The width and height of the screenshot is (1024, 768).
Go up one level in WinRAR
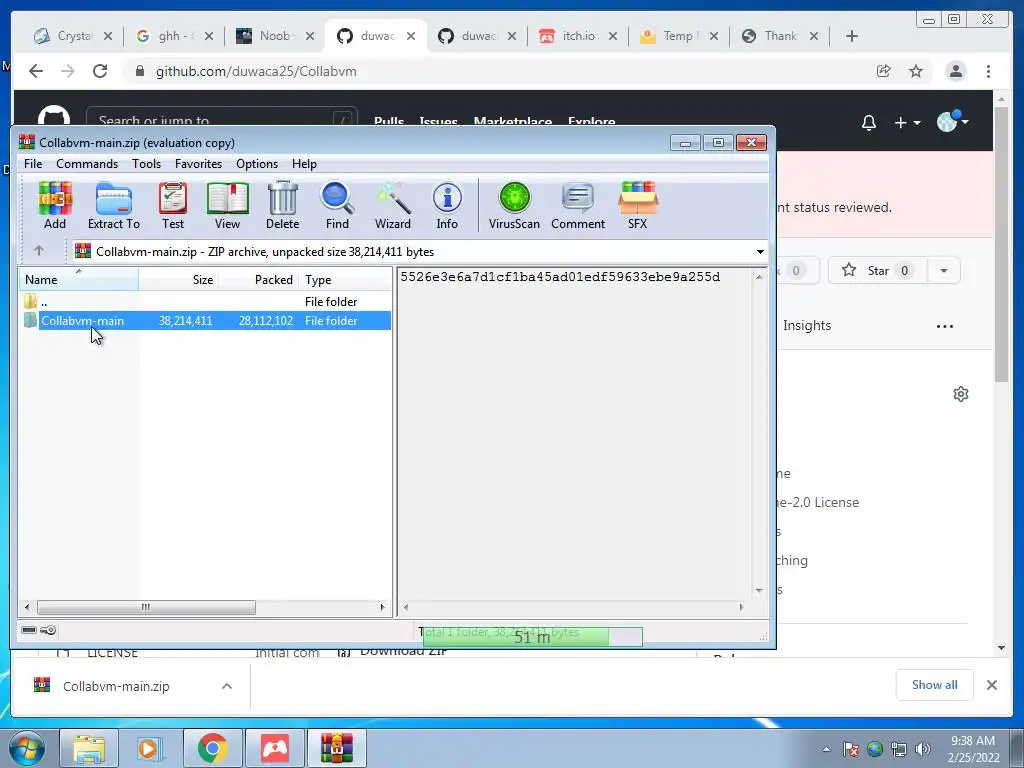39,251
